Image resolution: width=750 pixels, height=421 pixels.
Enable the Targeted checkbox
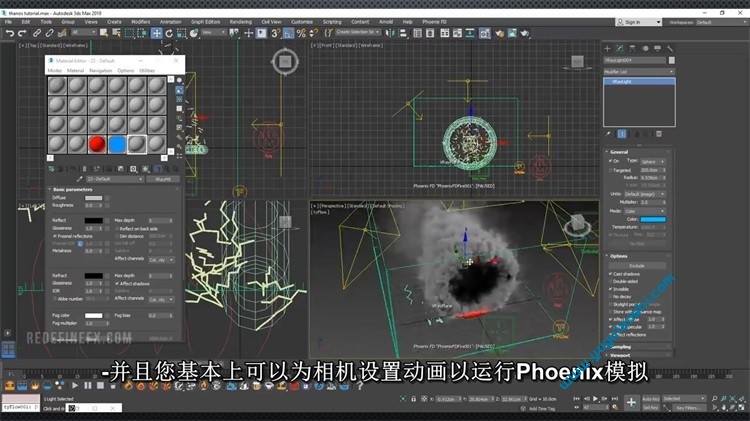click(610, 170)
